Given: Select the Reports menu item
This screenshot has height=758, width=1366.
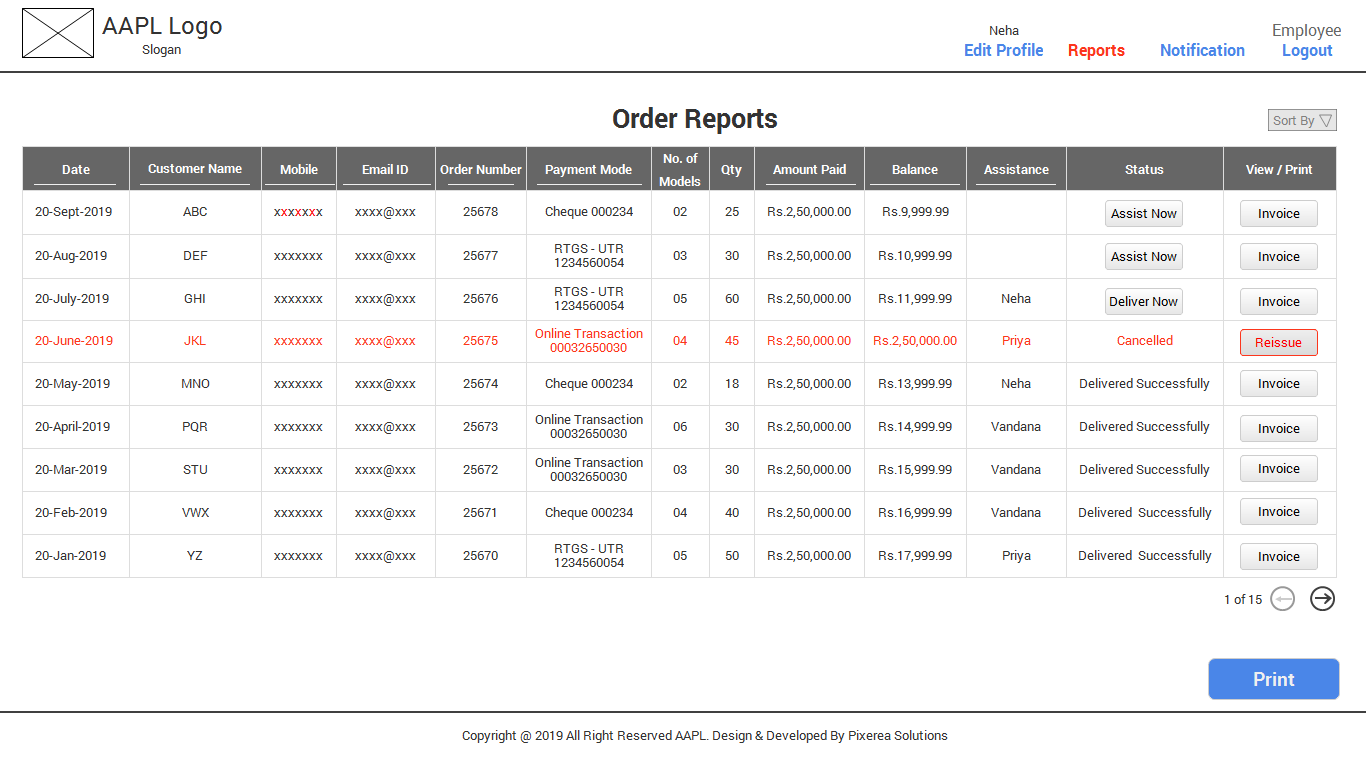Looking at the screenshot, I should 1096,50.
